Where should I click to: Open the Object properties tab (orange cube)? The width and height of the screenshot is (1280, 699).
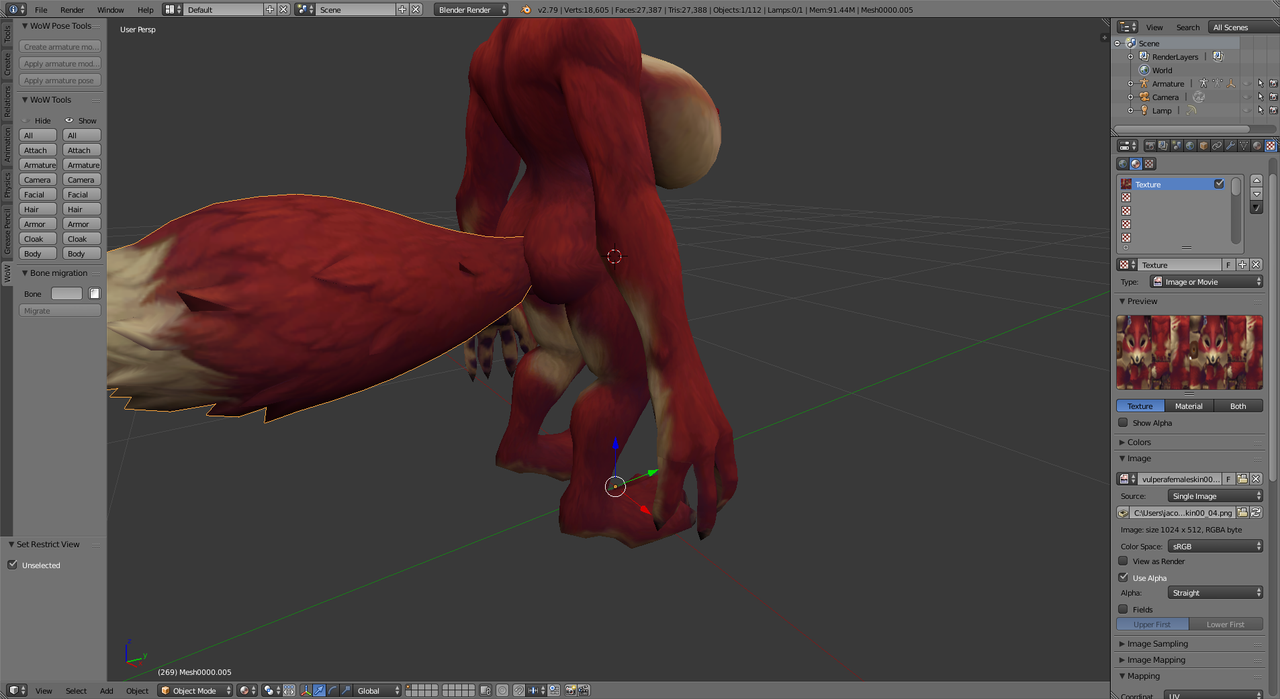coord(1204,145)
